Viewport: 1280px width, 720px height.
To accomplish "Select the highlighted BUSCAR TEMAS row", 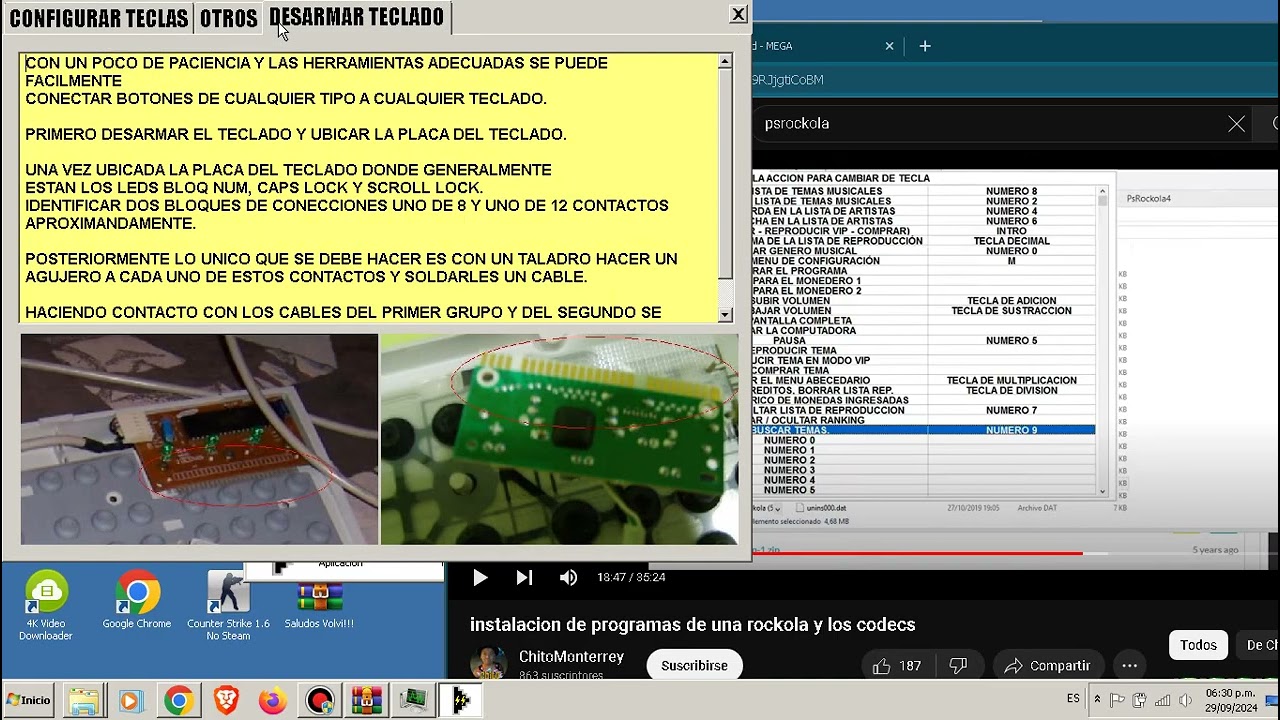I will click(x=924, y=430).
